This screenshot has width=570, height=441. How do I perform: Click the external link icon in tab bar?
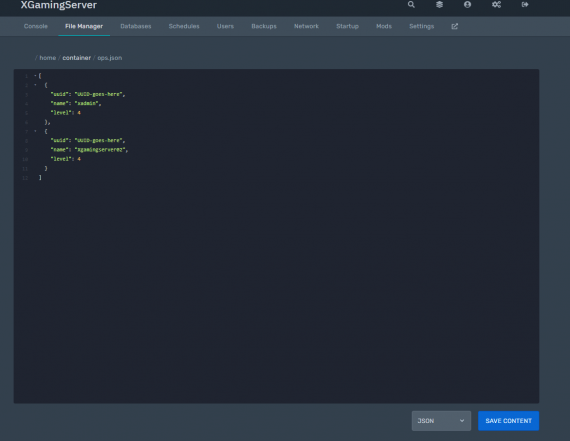click(x=454, y=27)
